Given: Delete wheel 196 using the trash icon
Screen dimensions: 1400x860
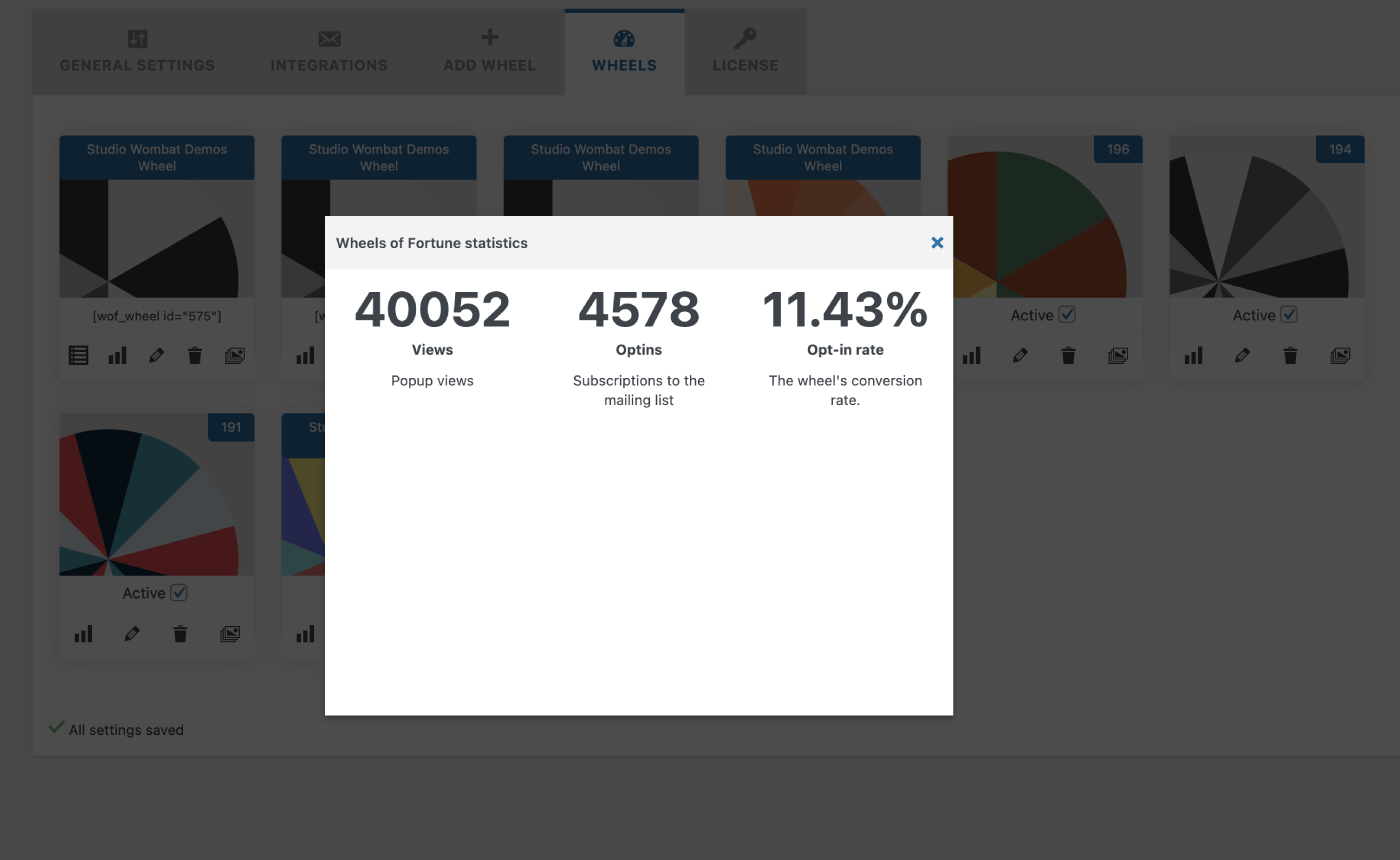Looking at the screenshot, I should pyautogui.click(x=1068, y=355).
